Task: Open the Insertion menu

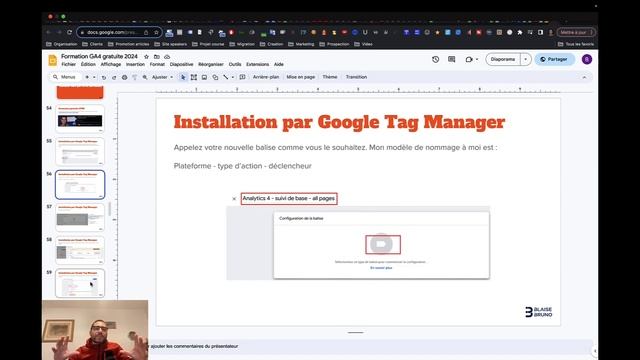Action: point(135,64)
